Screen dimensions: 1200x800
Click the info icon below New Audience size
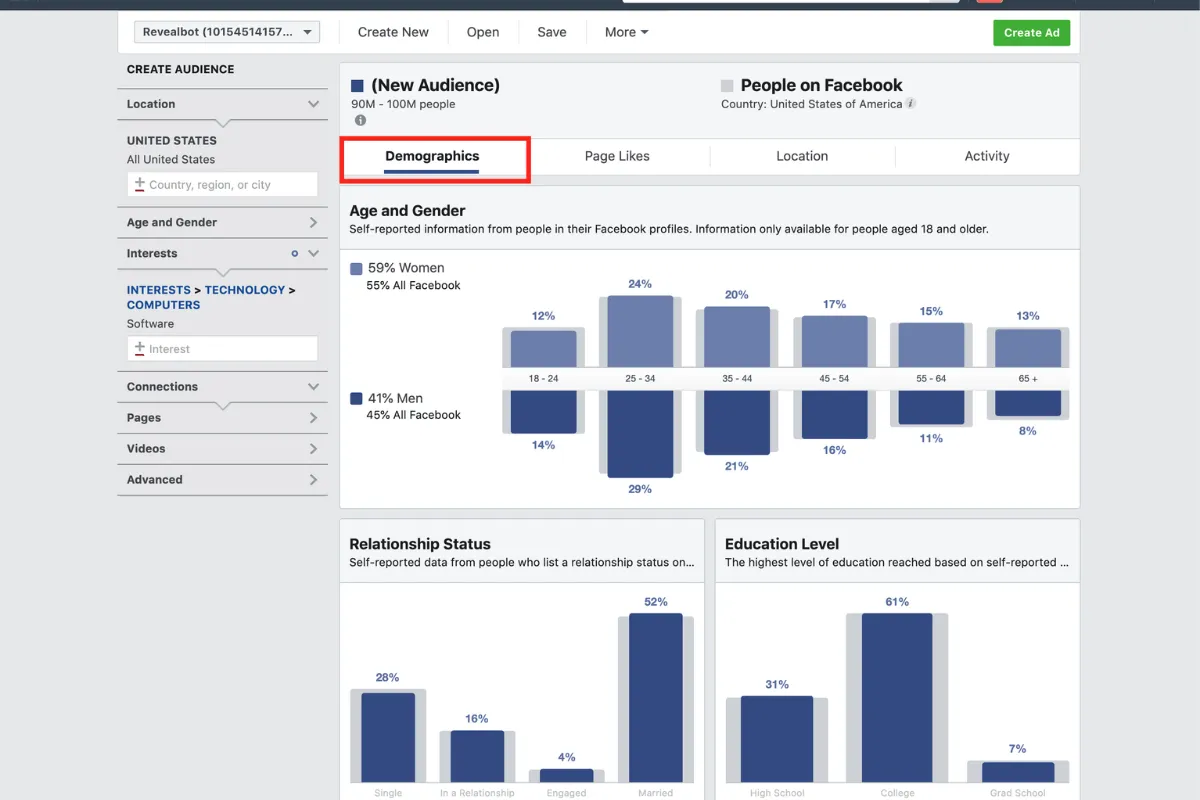[360, 120]
